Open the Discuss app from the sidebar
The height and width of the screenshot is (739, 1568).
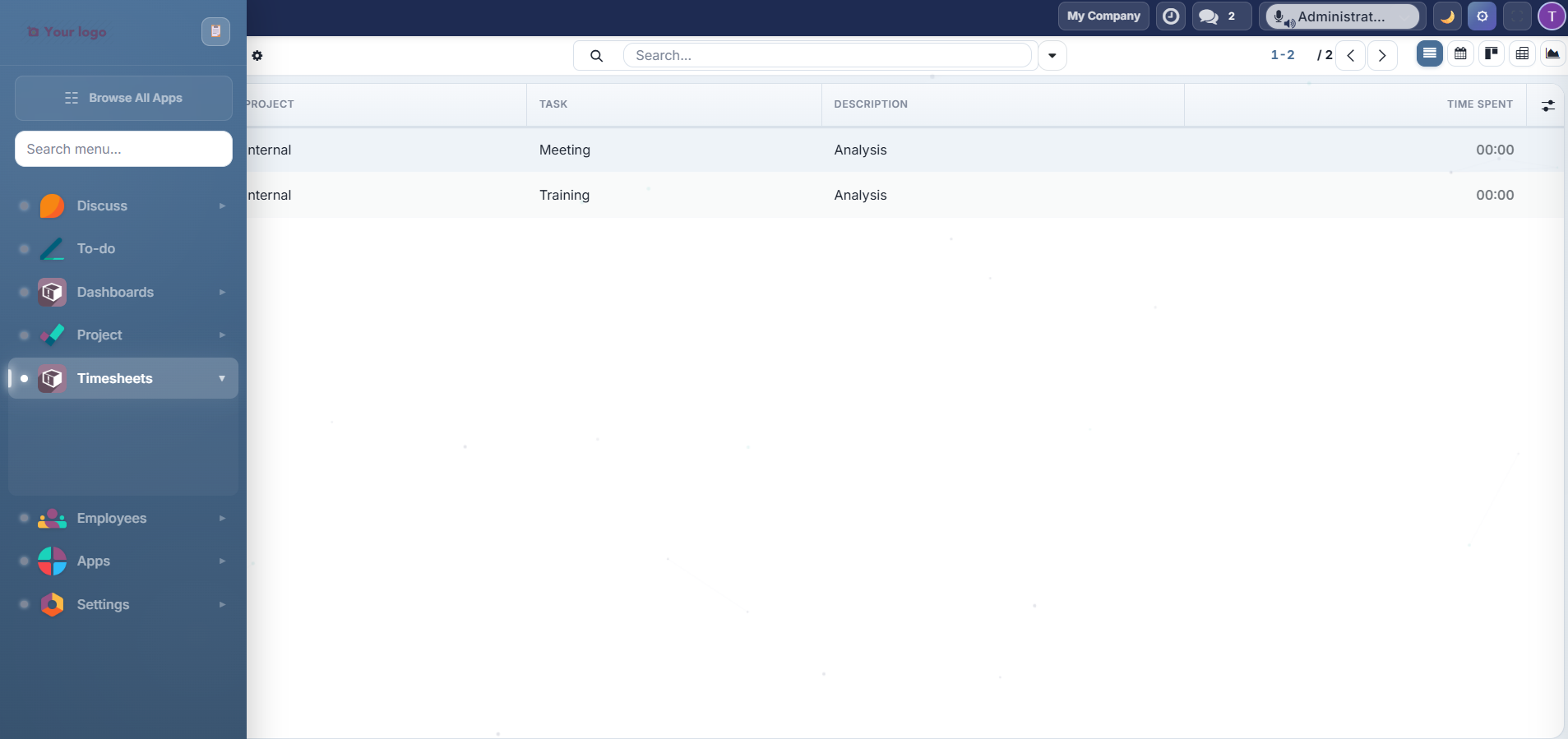point(123,206)
